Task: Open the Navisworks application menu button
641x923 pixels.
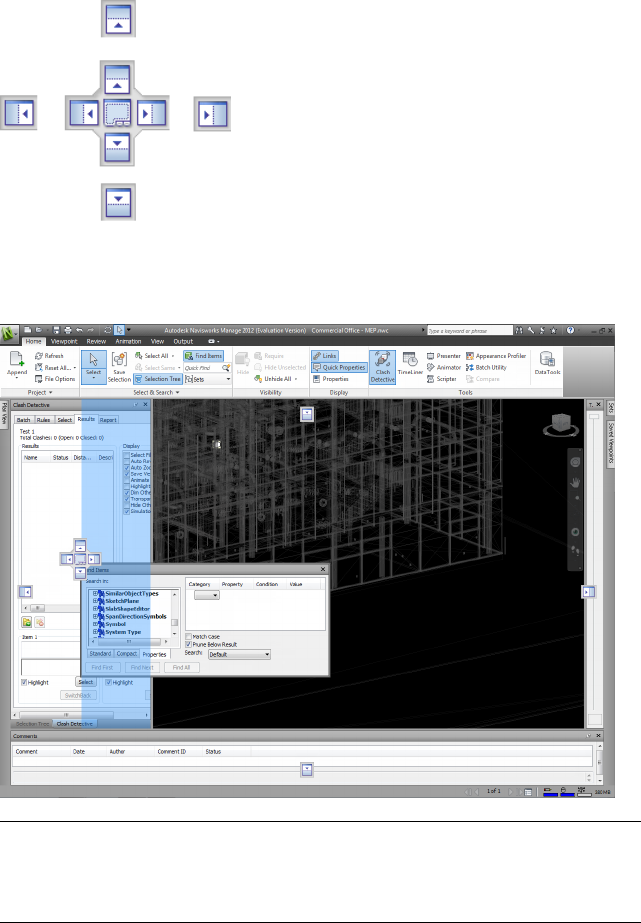Action: pyautogui.click(x=8, y=334)
